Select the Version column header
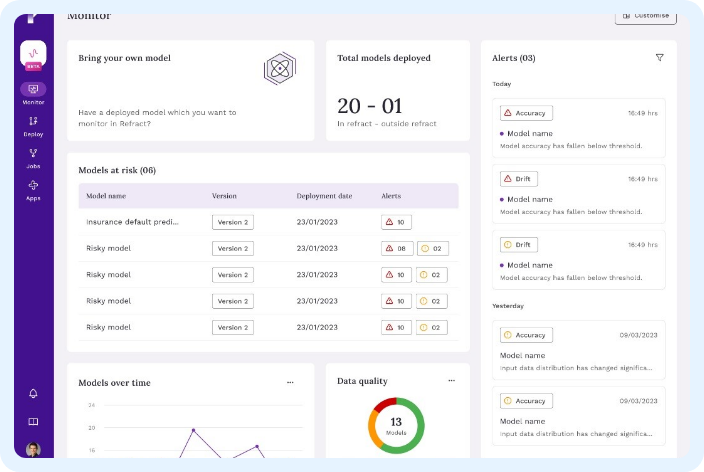This screenshot has height=472, width=704. click(224, 196)
